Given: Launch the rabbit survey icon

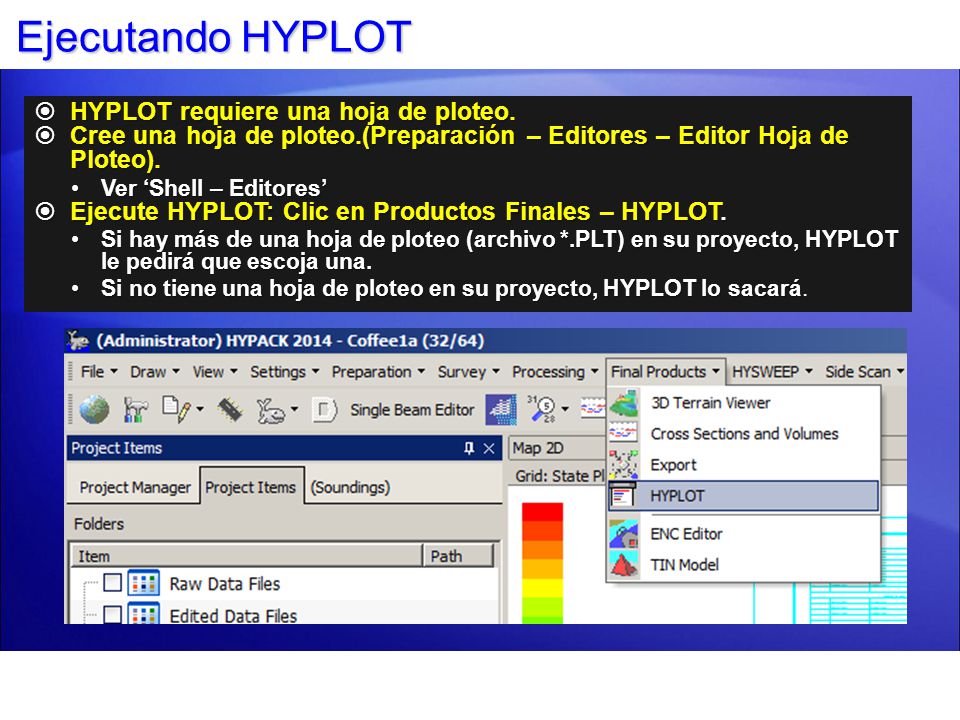Looking at the screenshot, I should point(270,410).
